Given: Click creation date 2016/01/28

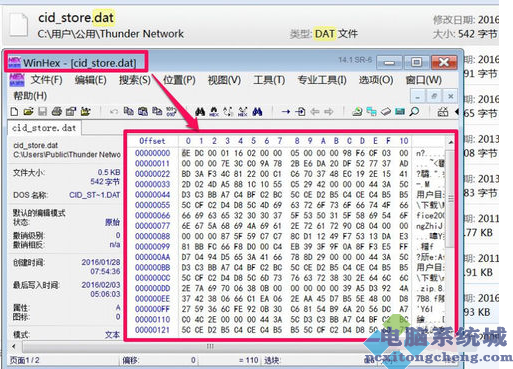Looking at the screenshot, I should [101, 262].
